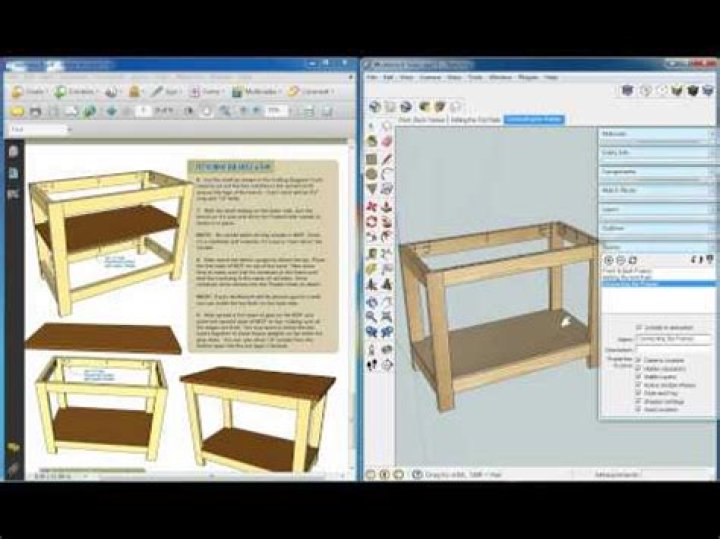Viewport: 720px width, 539px height.
Task: Click the Acrobat Comment button
Action: click(311, 91)
